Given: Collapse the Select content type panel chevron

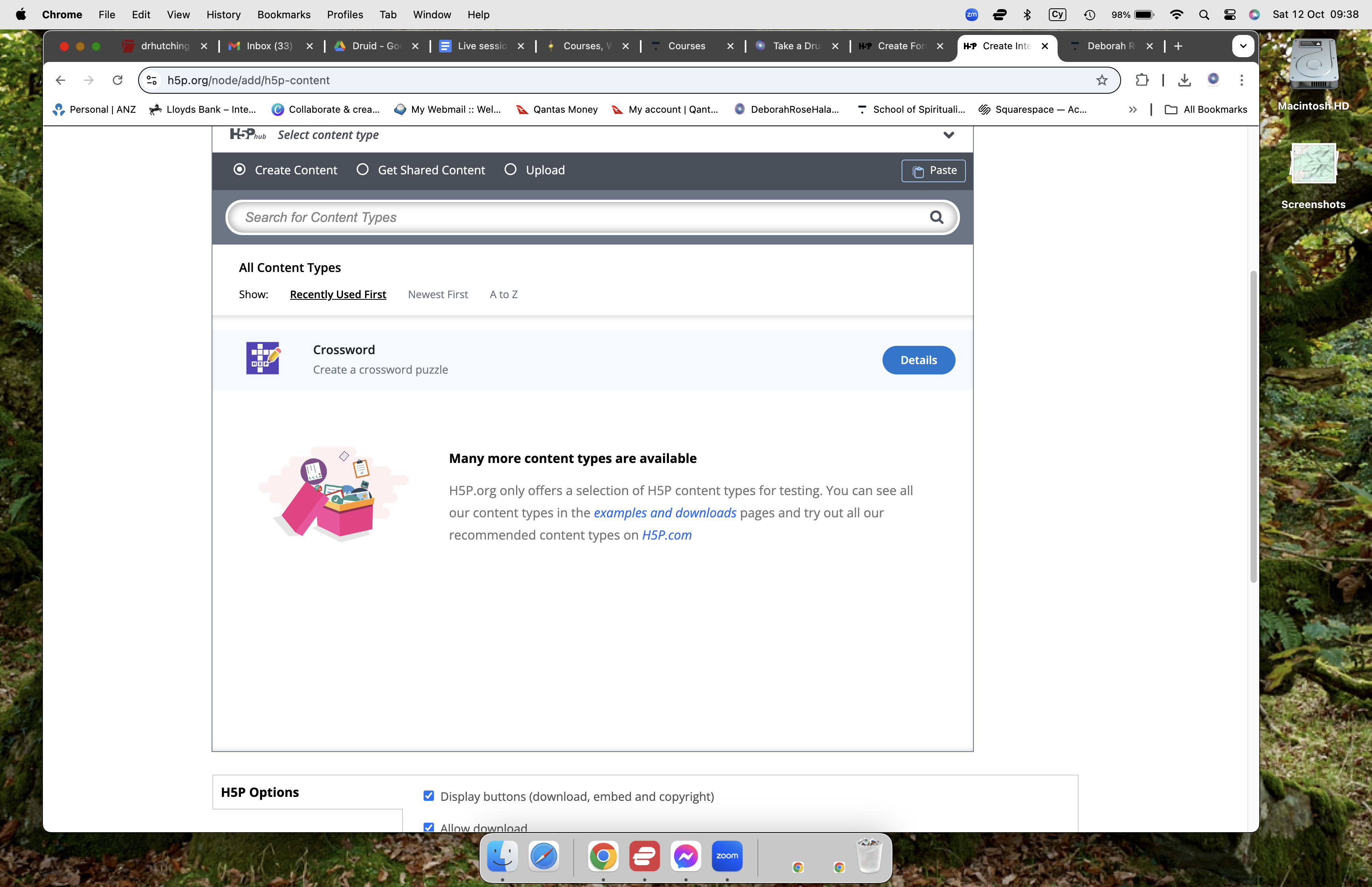Looking at the screenshot, I should click(948, 135).
